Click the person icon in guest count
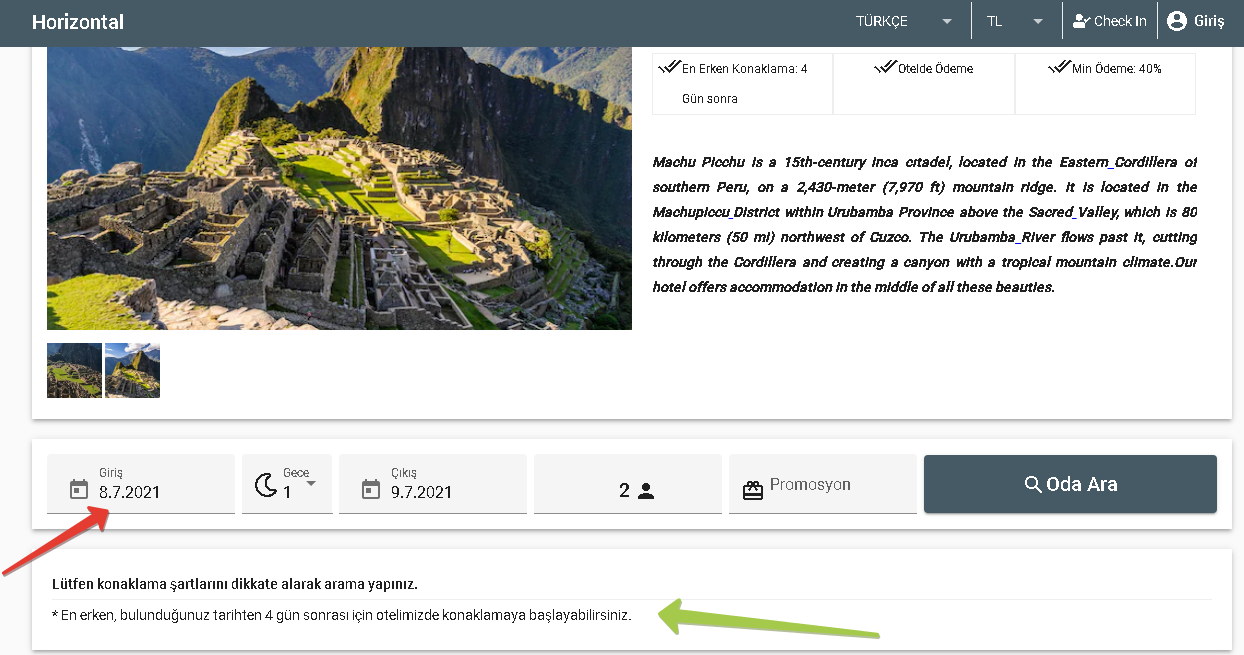Image resolution: width=1244 pixels, height=655 pixels. point(646,491)
